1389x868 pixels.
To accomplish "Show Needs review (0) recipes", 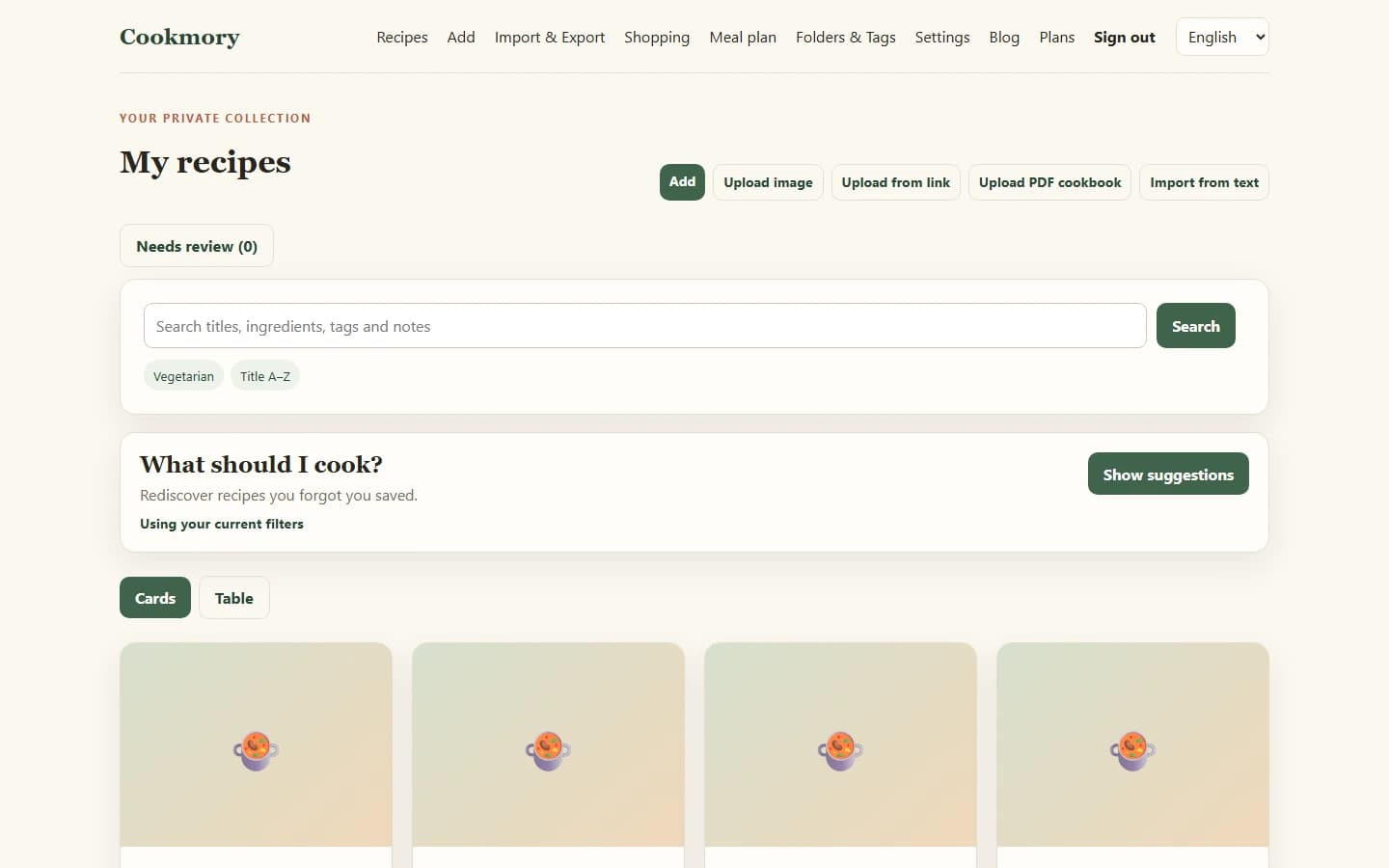I will click(197, 246).
